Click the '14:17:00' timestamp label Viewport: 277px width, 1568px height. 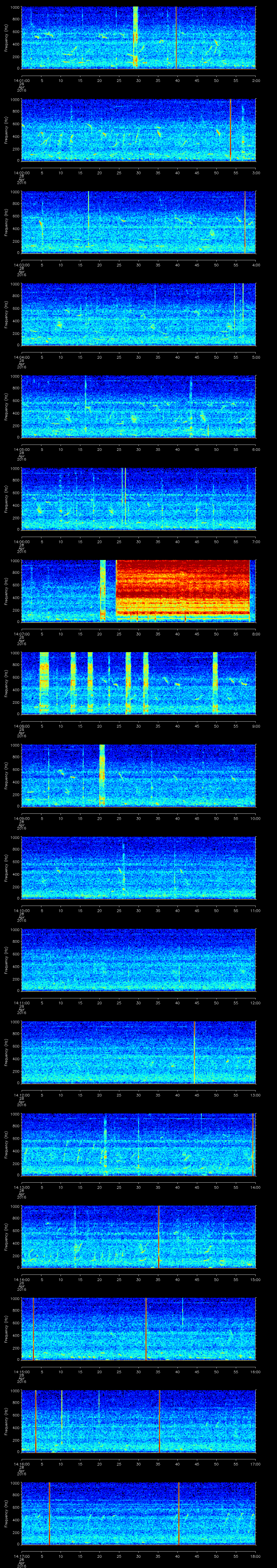(21, 1556)
